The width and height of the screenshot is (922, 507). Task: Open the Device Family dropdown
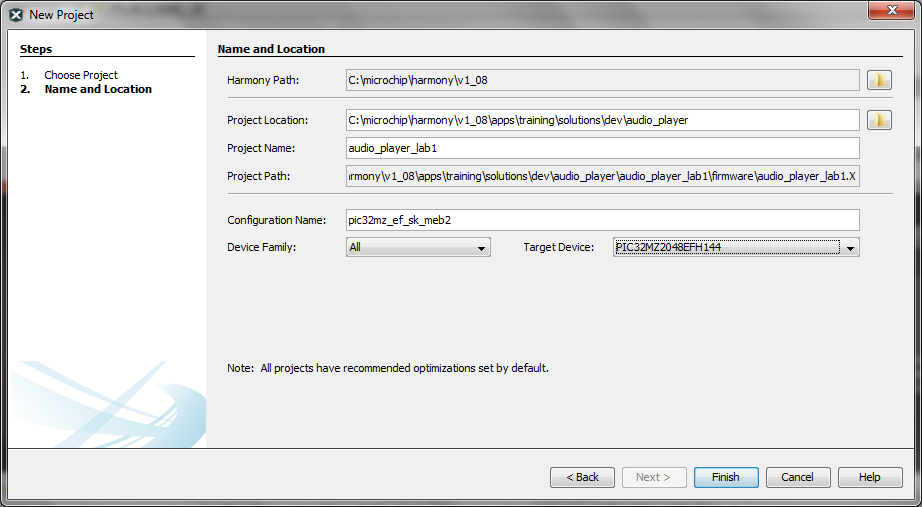click(x=418, y=247)
